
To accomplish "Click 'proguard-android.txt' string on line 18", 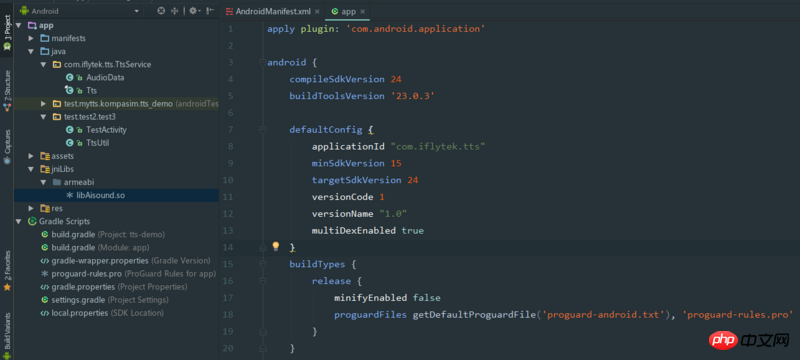I will 603,315.
